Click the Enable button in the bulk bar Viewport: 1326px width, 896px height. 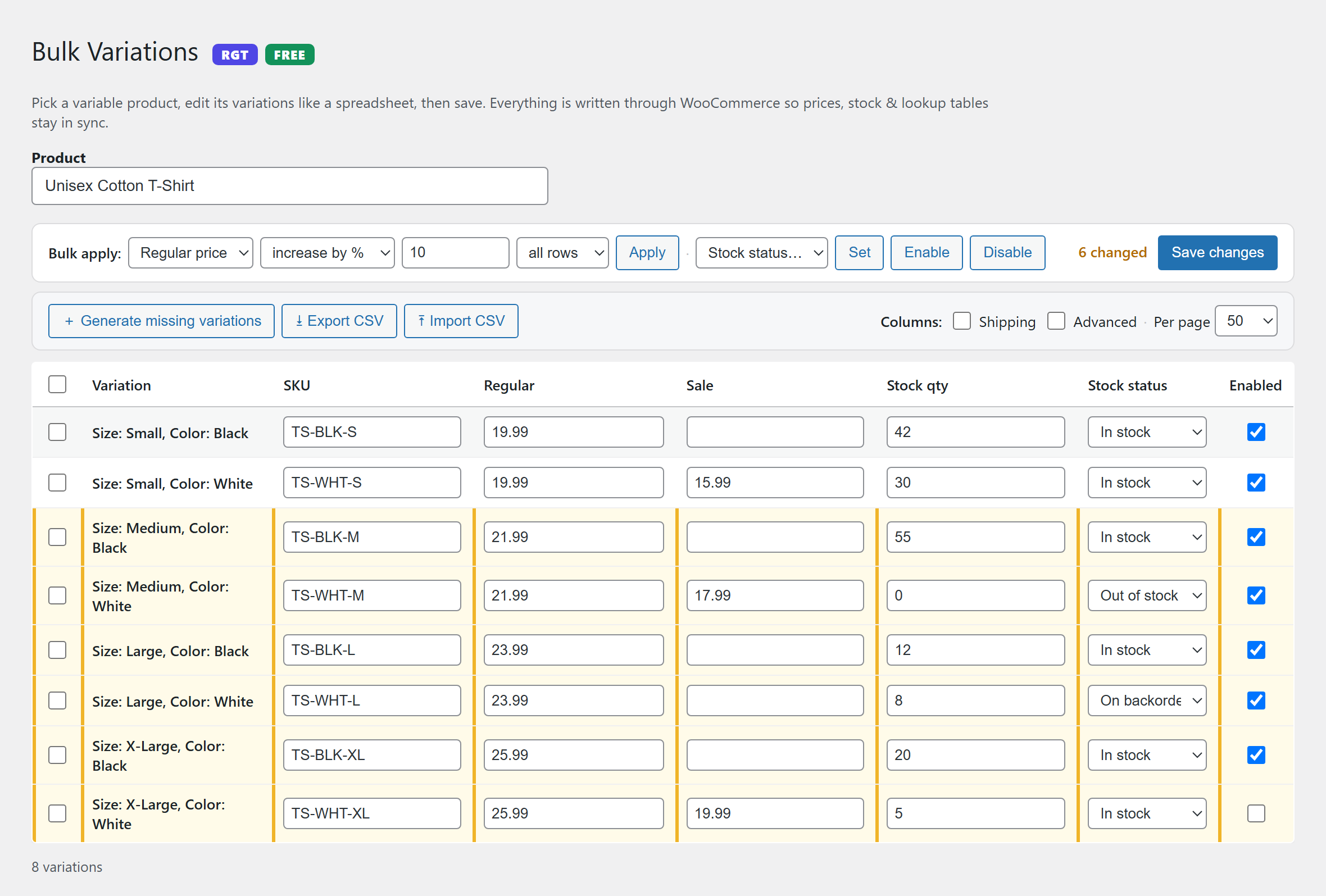927,253
